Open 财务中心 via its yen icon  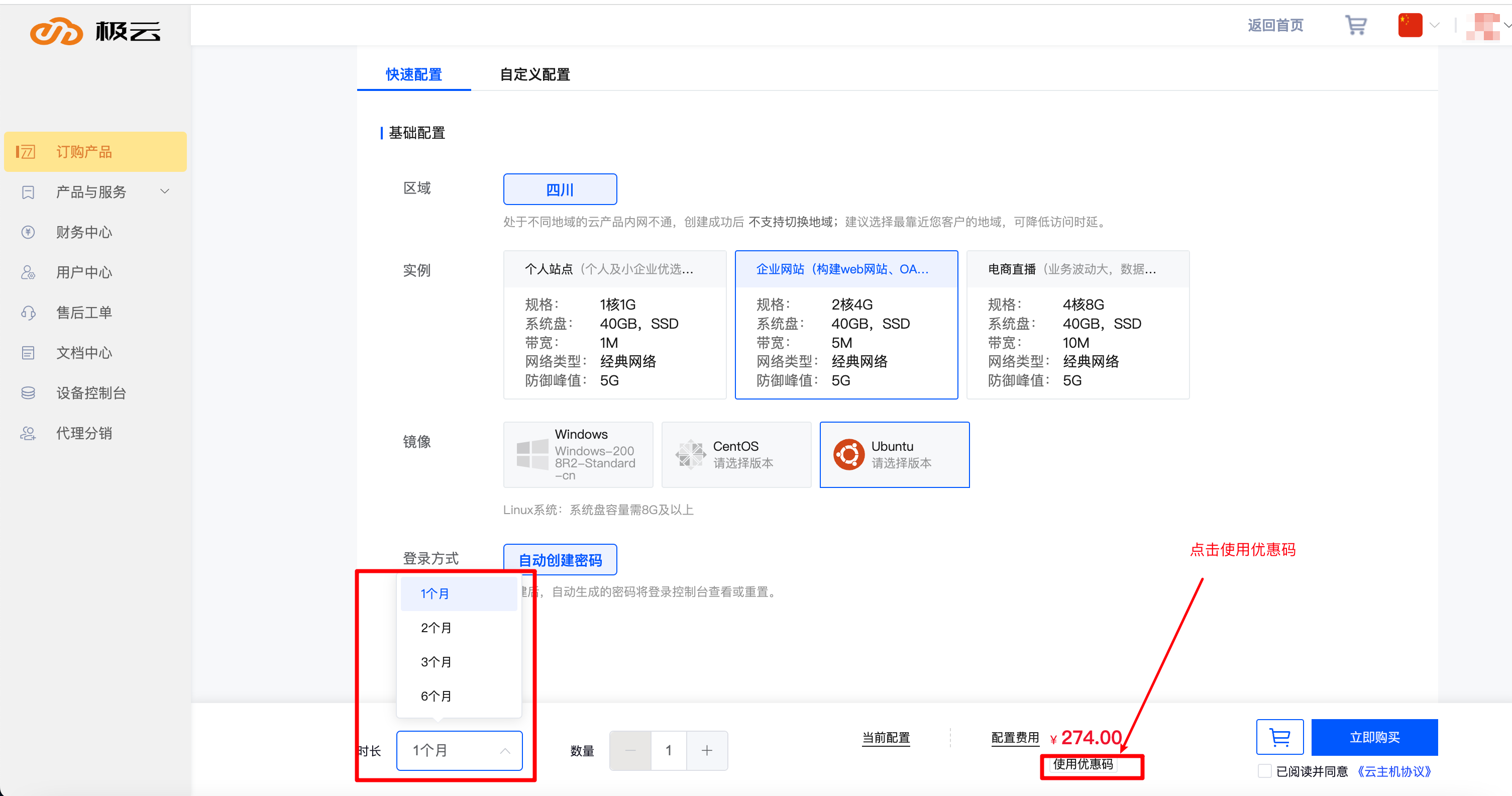(28, 233)
